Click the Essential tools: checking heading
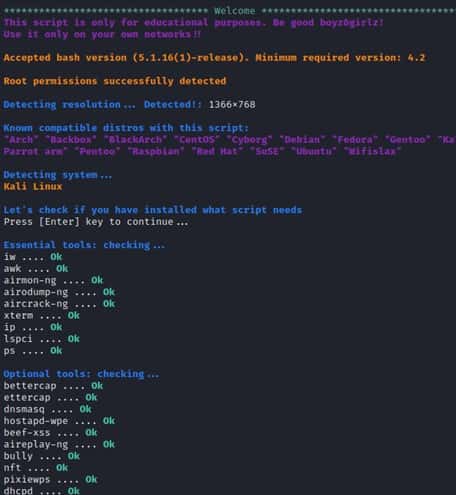This screenshot has height=495, width=456. click(84, 245)
